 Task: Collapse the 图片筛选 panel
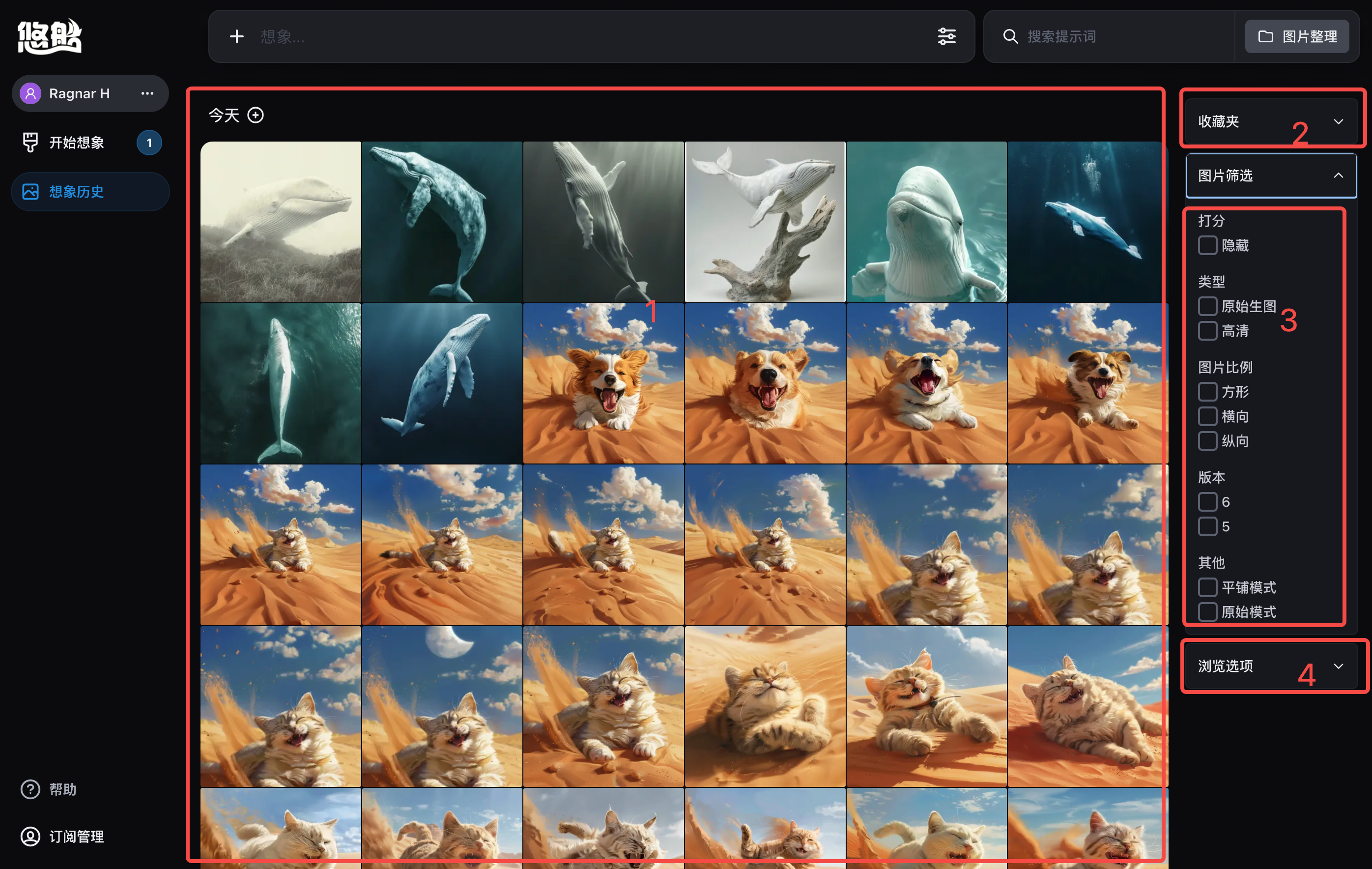(x=1271, y=175)
